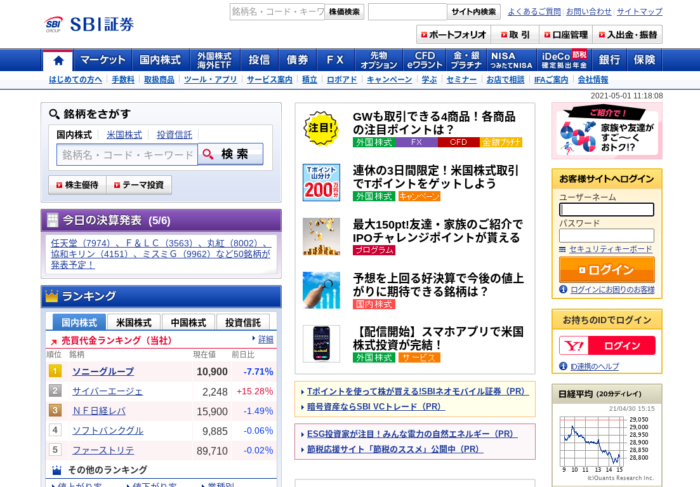Click the orange ログイン button

607,270
